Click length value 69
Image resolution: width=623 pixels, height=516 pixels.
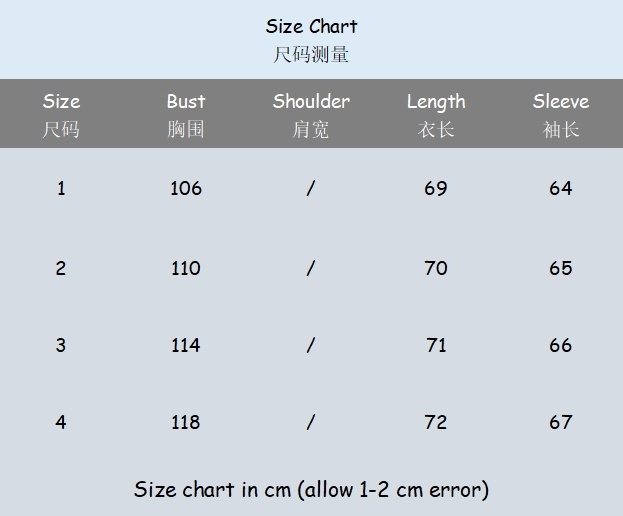coord(436,188)
